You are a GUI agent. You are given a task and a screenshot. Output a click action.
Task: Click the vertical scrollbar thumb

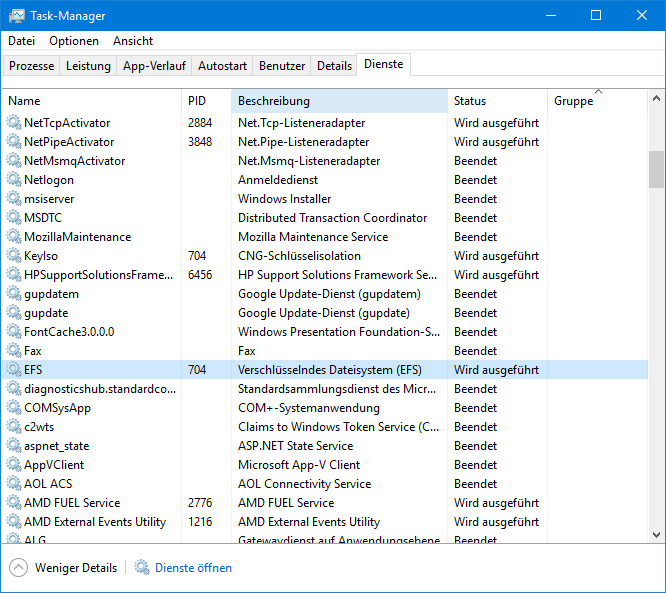(x=656, y=169)
